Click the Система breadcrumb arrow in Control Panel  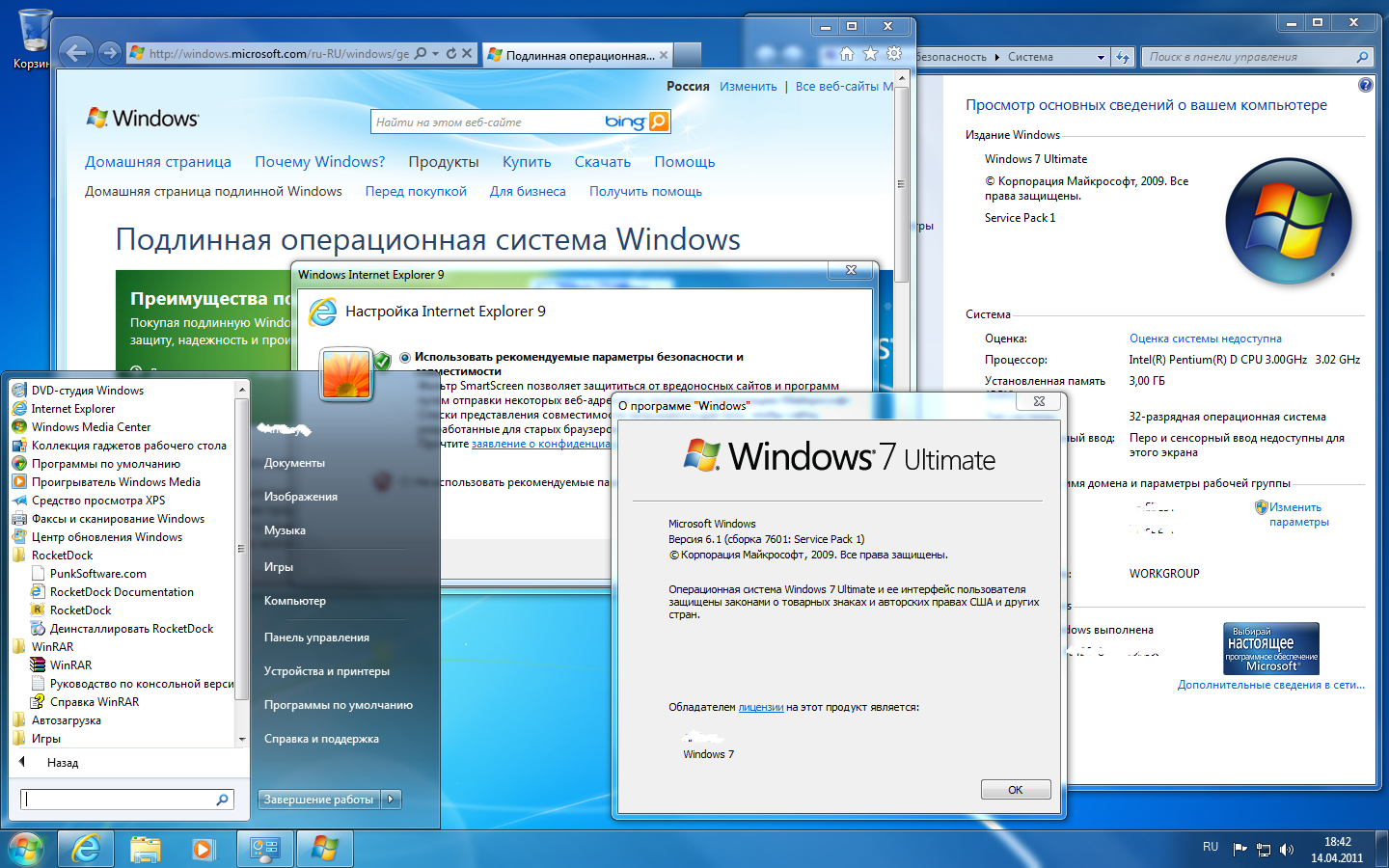pyautogui.click(x=997, y=57)
